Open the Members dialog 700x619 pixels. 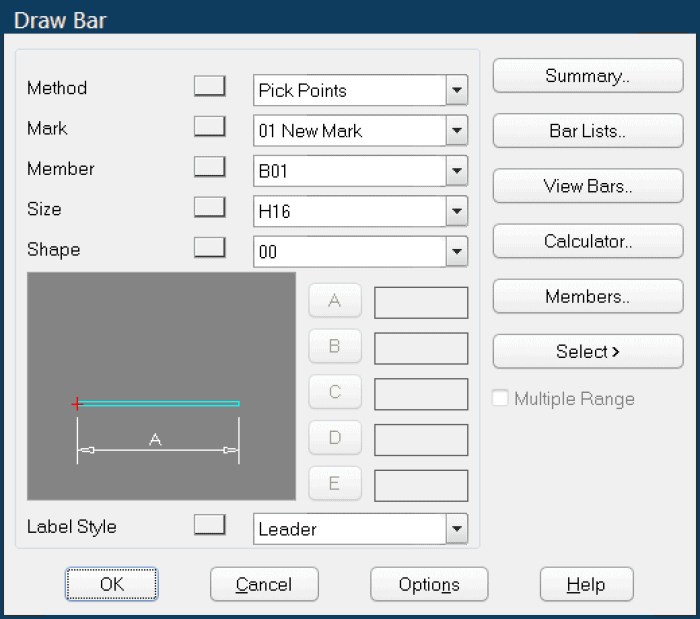(x=587, y=297)
